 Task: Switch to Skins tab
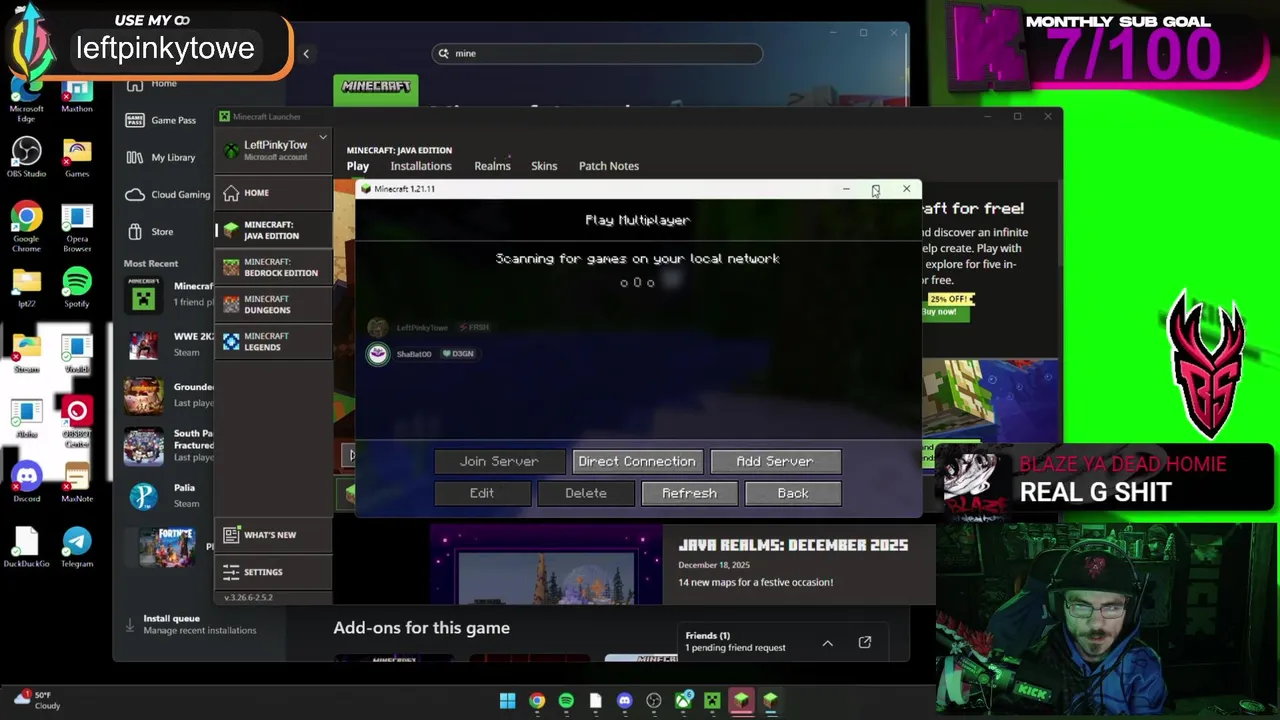(x=544, y=166)
